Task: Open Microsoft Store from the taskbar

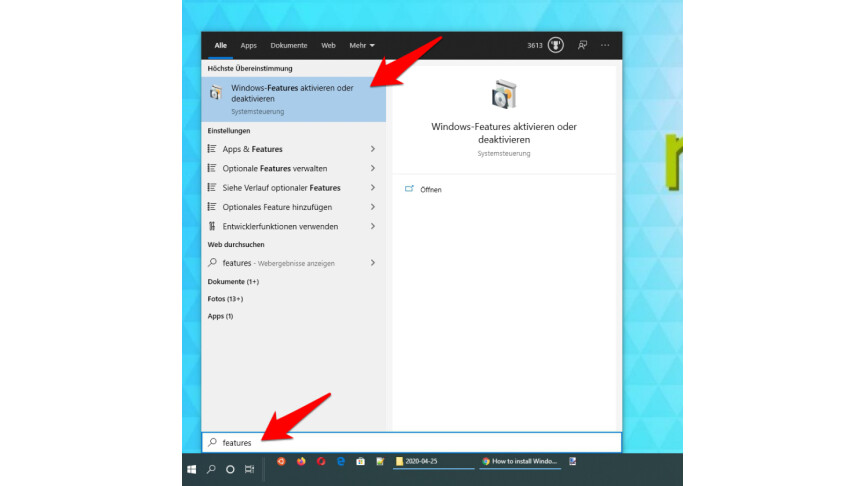Action: 360,462
